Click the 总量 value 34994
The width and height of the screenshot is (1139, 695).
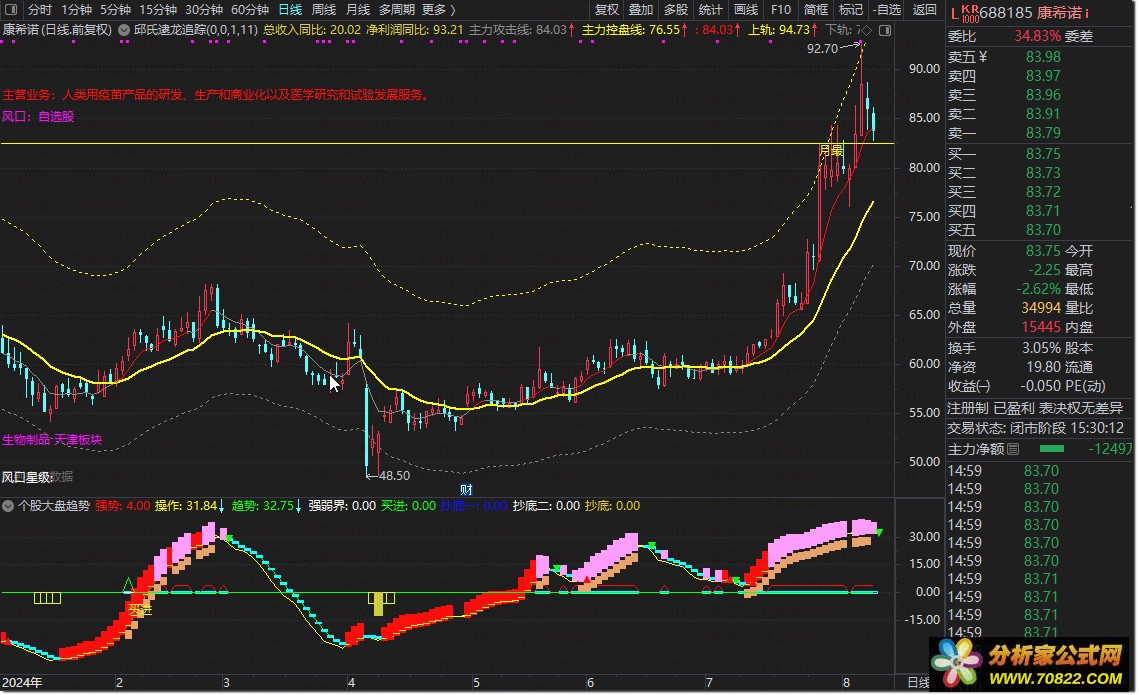tap(1041, 308)
